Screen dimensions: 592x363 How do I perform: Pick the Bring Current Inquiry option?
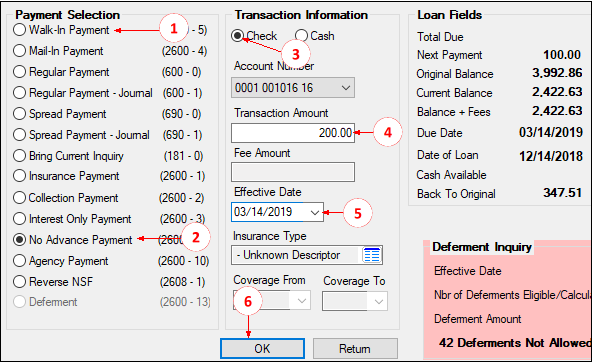point(19,156)
